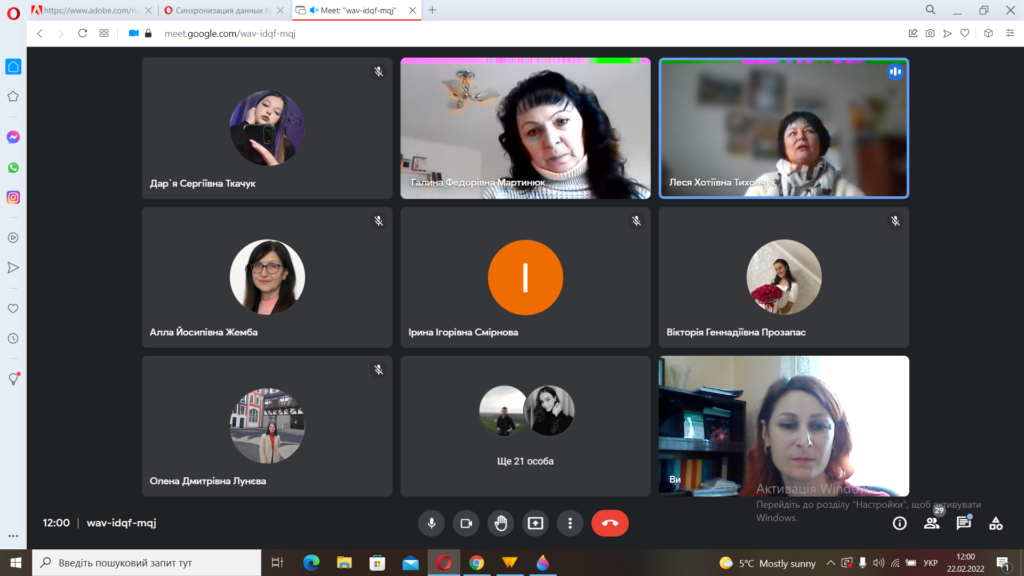This screenshot has height=576, width=1024.
Task: Click the 'Ще 21 особа' tile
Action: [525, 426]
